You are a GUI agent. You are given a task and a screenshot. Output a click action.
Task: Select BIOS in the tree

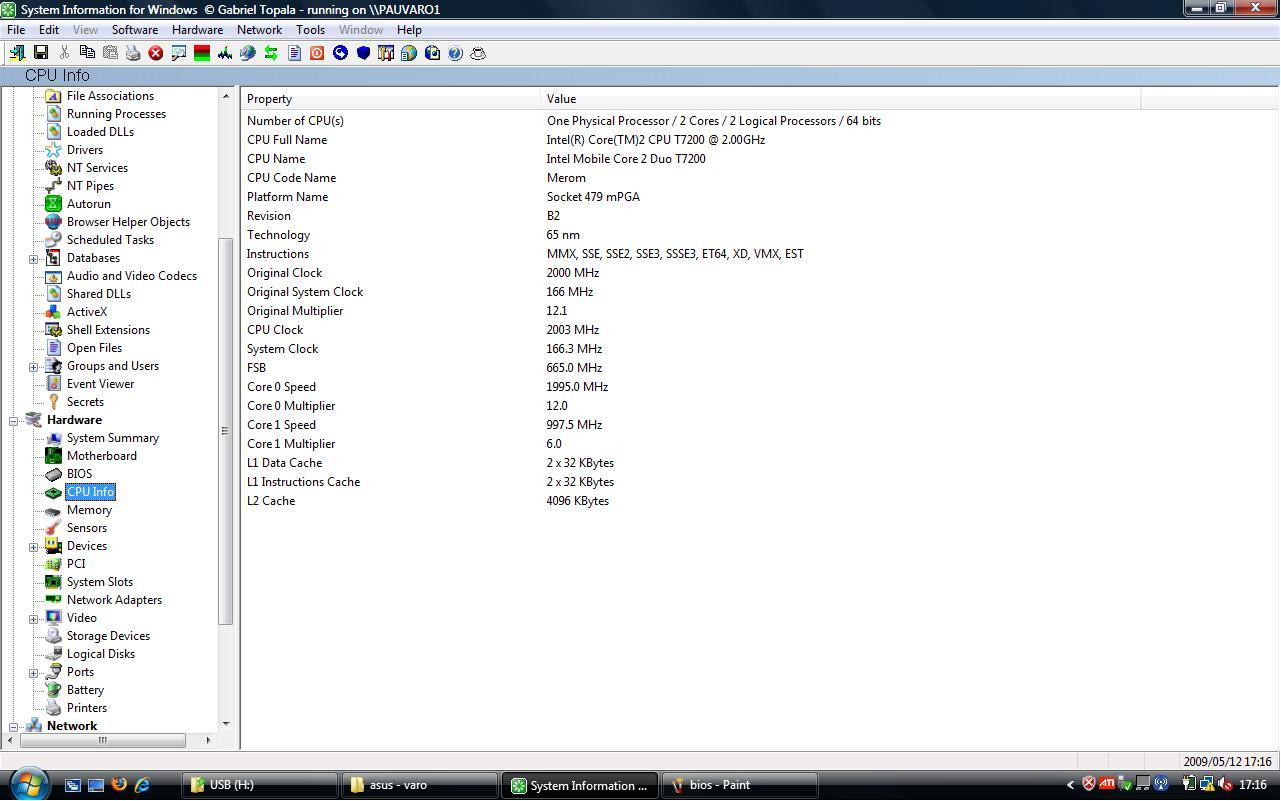click(79, 474)
